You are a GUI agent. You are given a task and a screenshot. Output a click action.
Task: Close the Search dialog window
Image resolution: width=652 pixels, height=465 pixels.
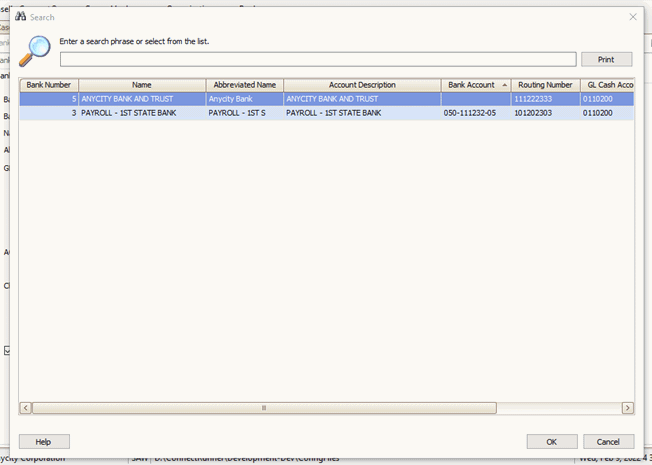[x=632, y=17]
